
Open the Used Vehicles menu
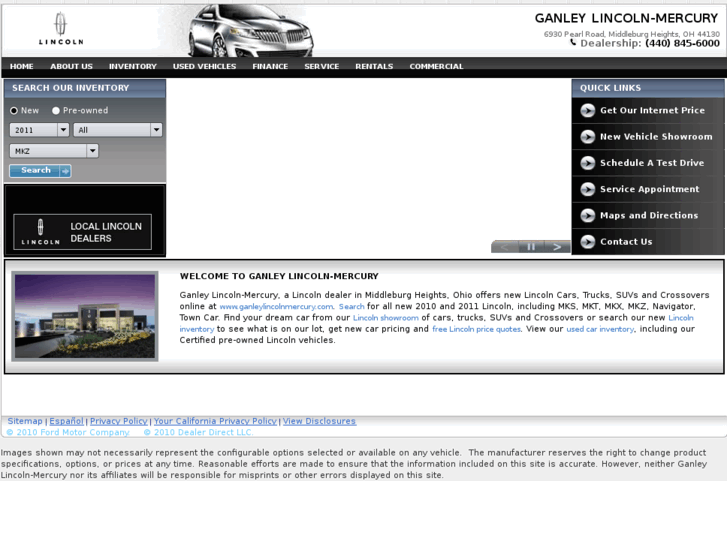(204, 66)
